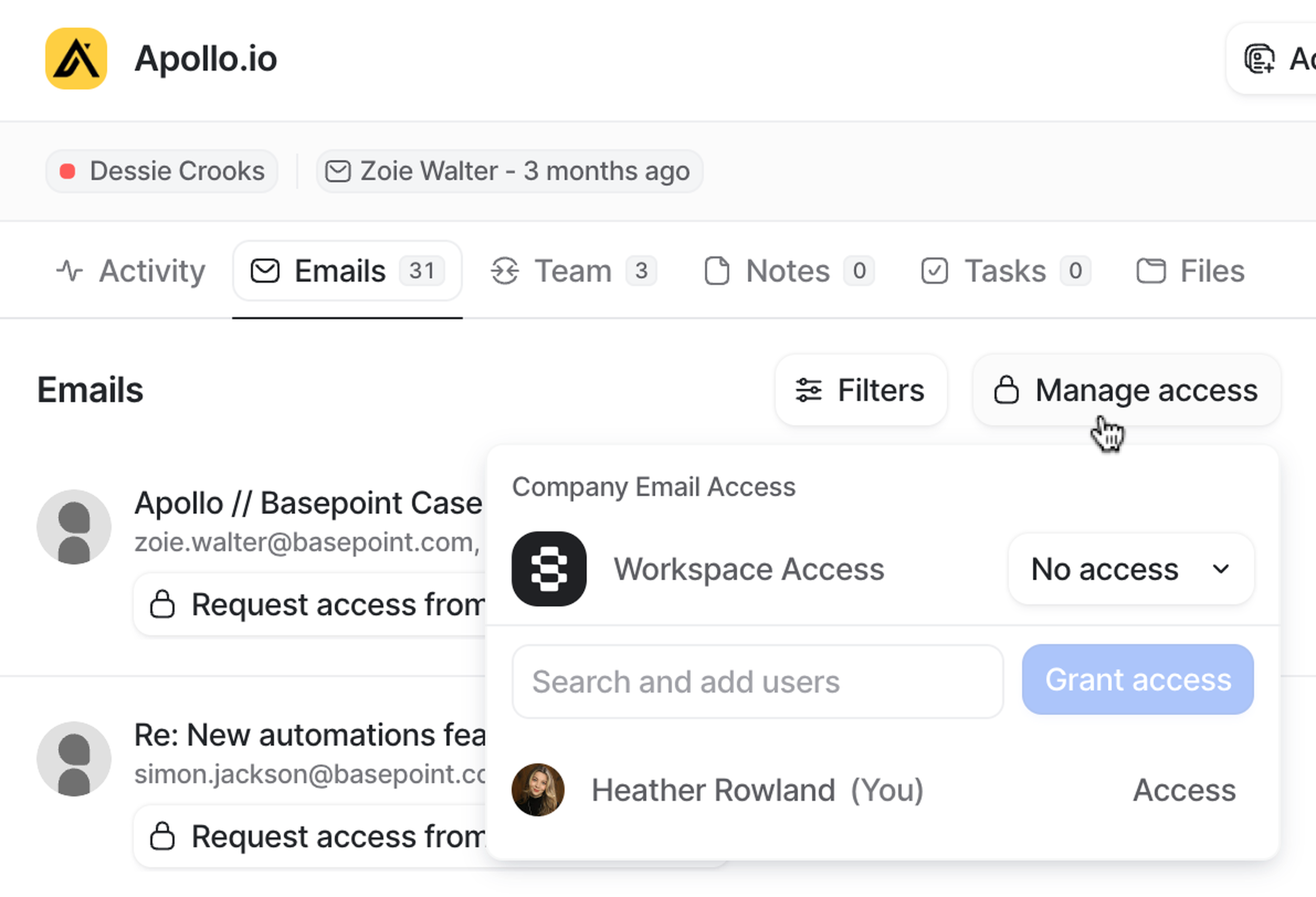Click Heather Rowland's profile avatar
Screen dimensions: 1316x897
[x=537, y=789]
